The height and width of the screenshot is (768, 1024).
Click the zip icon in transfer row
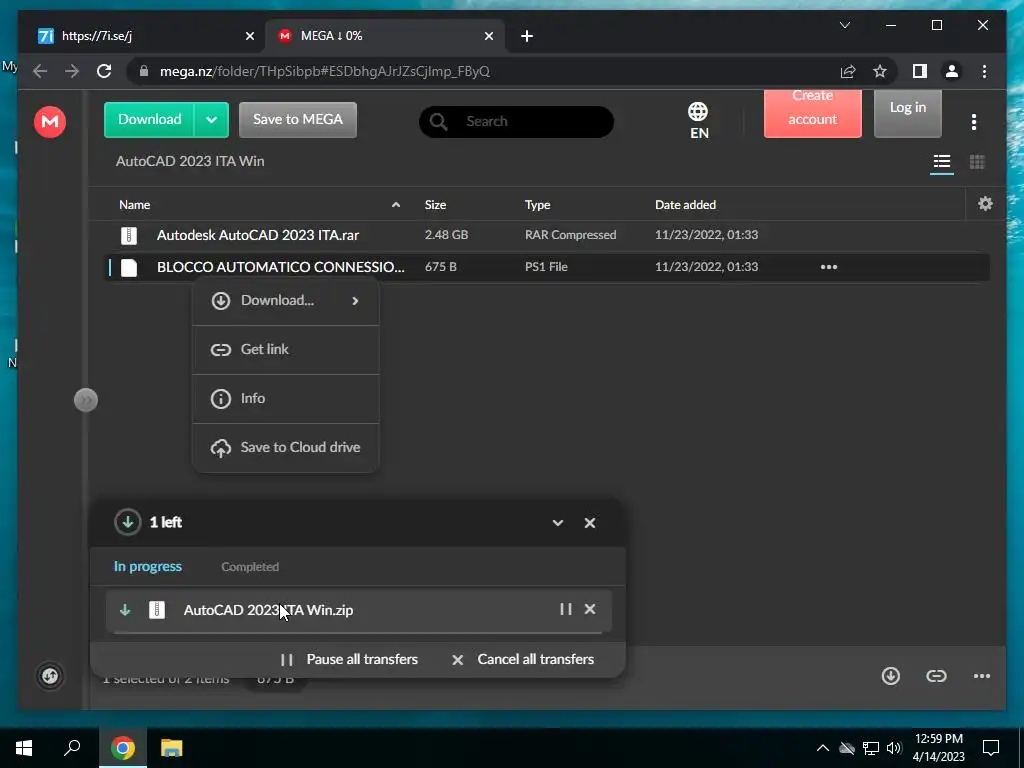[157, 610]
